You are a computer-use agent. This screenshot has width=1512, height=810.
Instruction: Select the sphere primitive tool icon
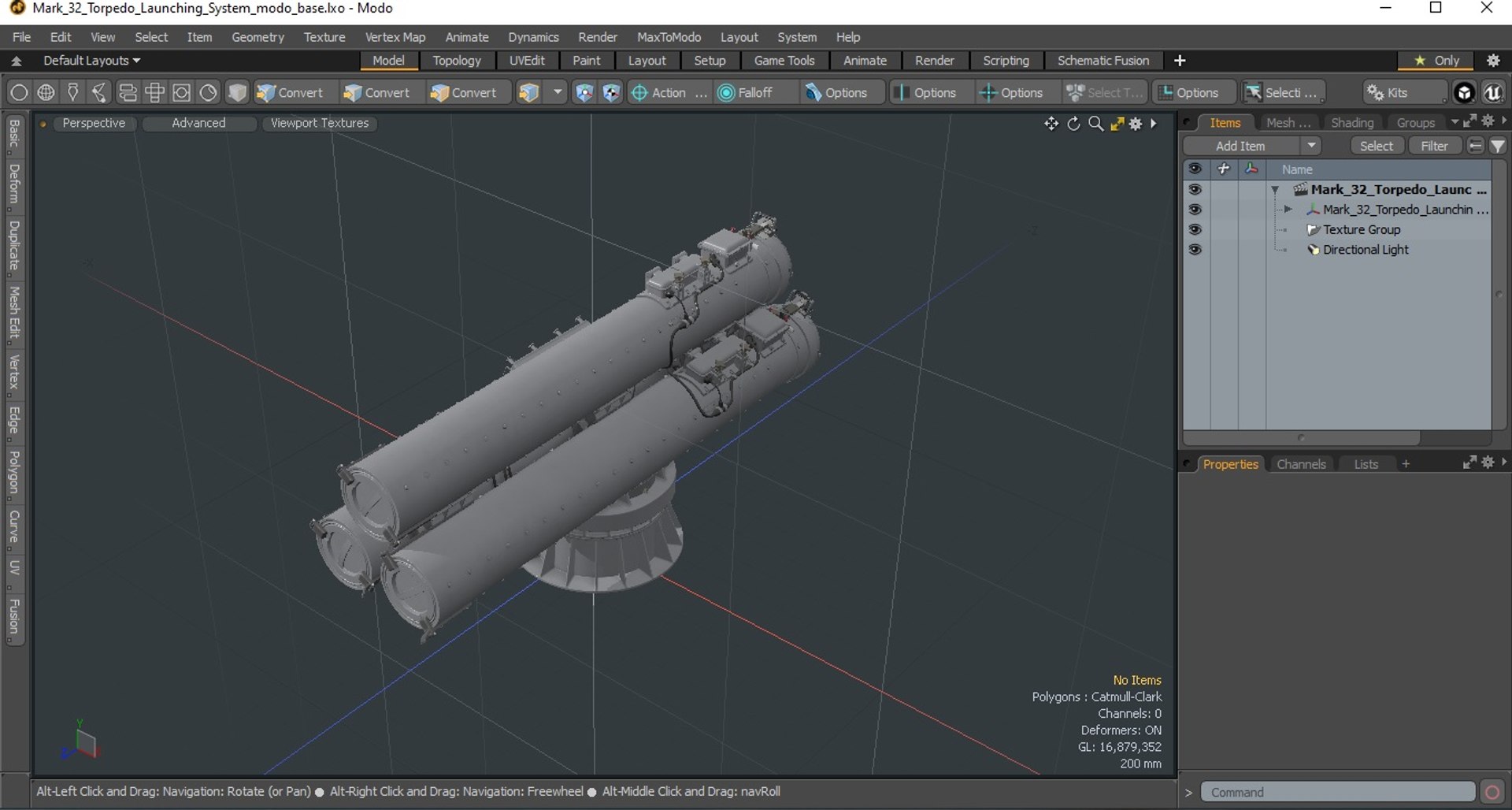(x=46, y=93)
